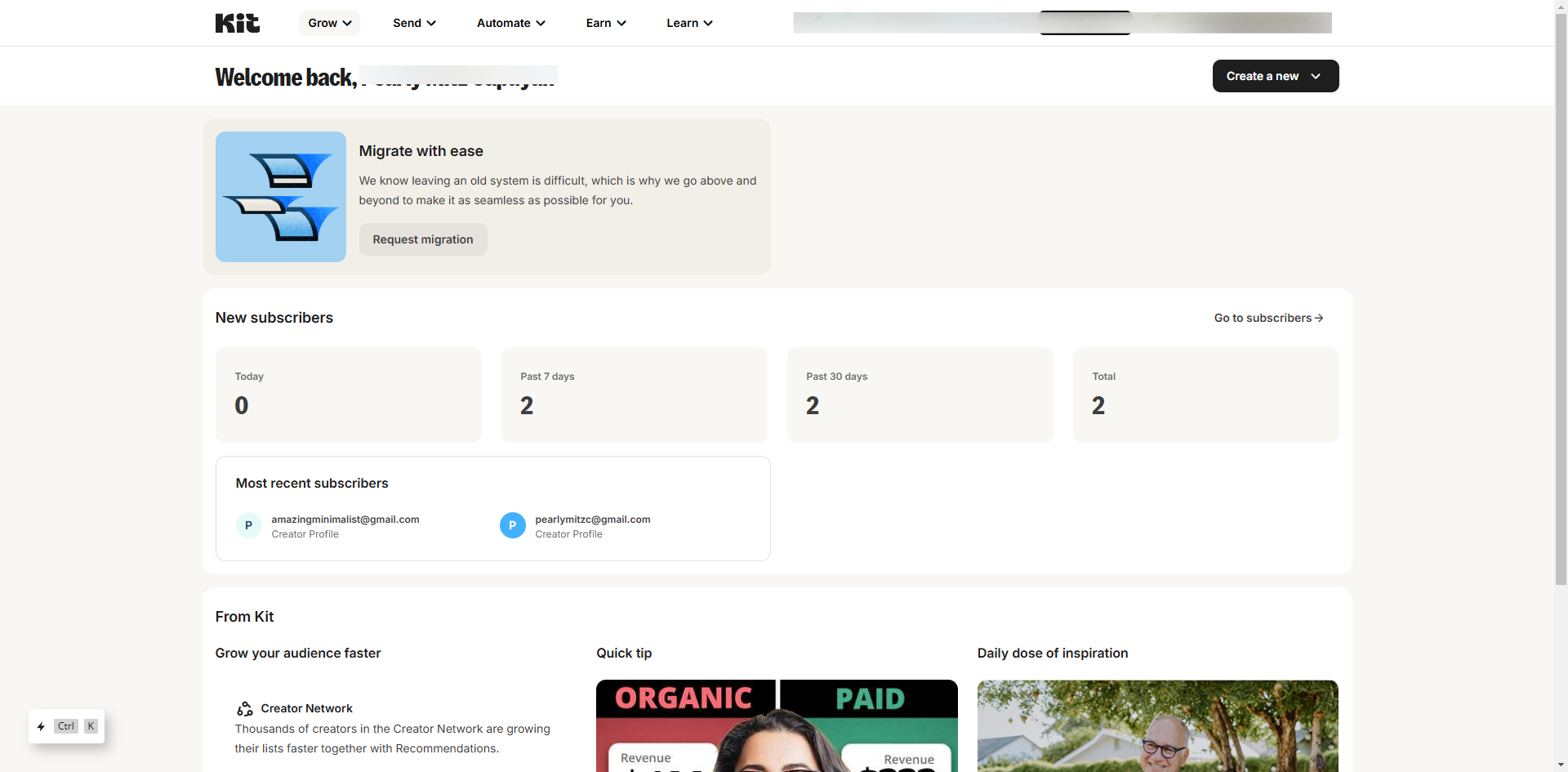The height and width of the screenshot is (772, 1568).
Task: Click the Request migration button
Action: click(x=423, y=239)
